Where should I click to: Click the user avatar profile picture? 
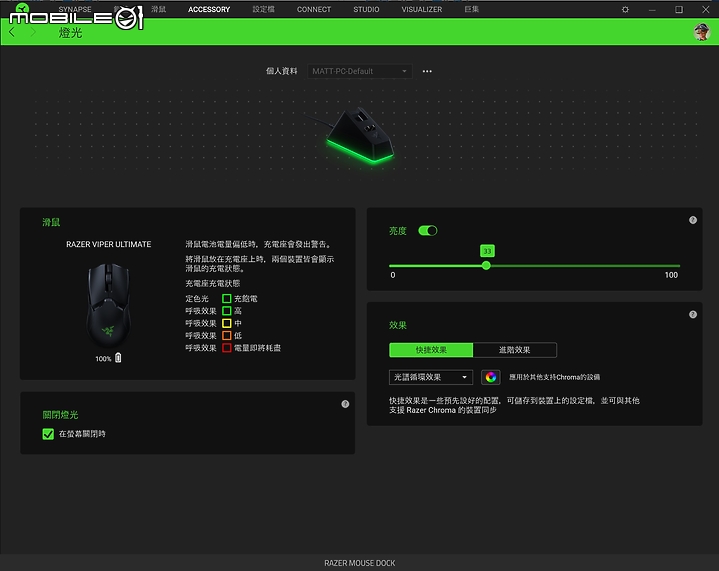click(702, 32)
